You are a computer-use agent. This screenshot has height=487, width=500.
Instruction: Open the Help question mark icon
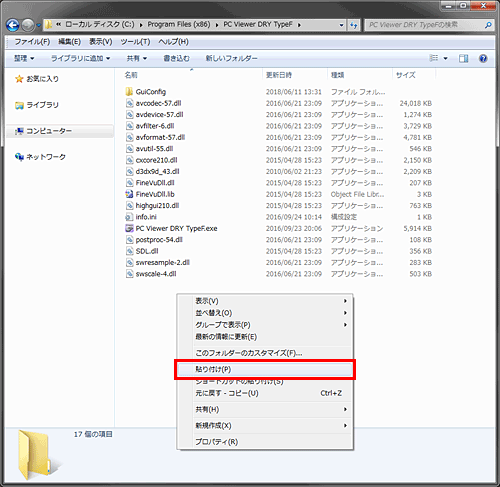point(483,59)
